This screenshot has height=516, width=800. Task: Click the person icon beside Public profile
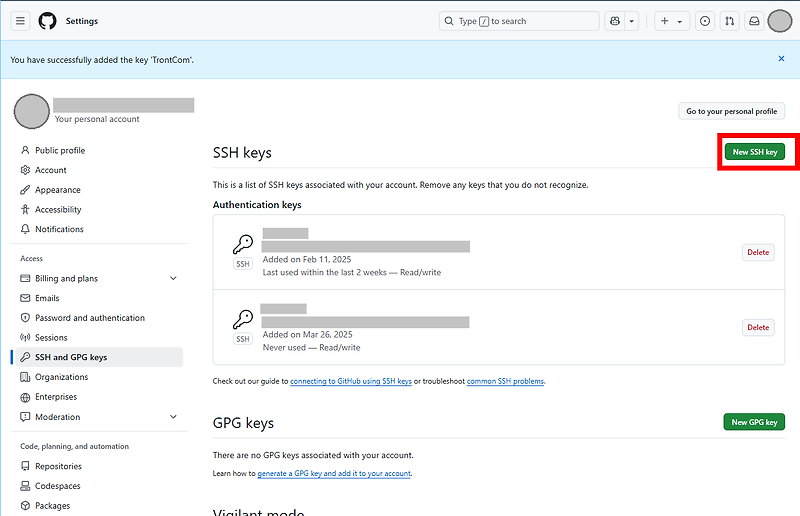pos(25,150)
